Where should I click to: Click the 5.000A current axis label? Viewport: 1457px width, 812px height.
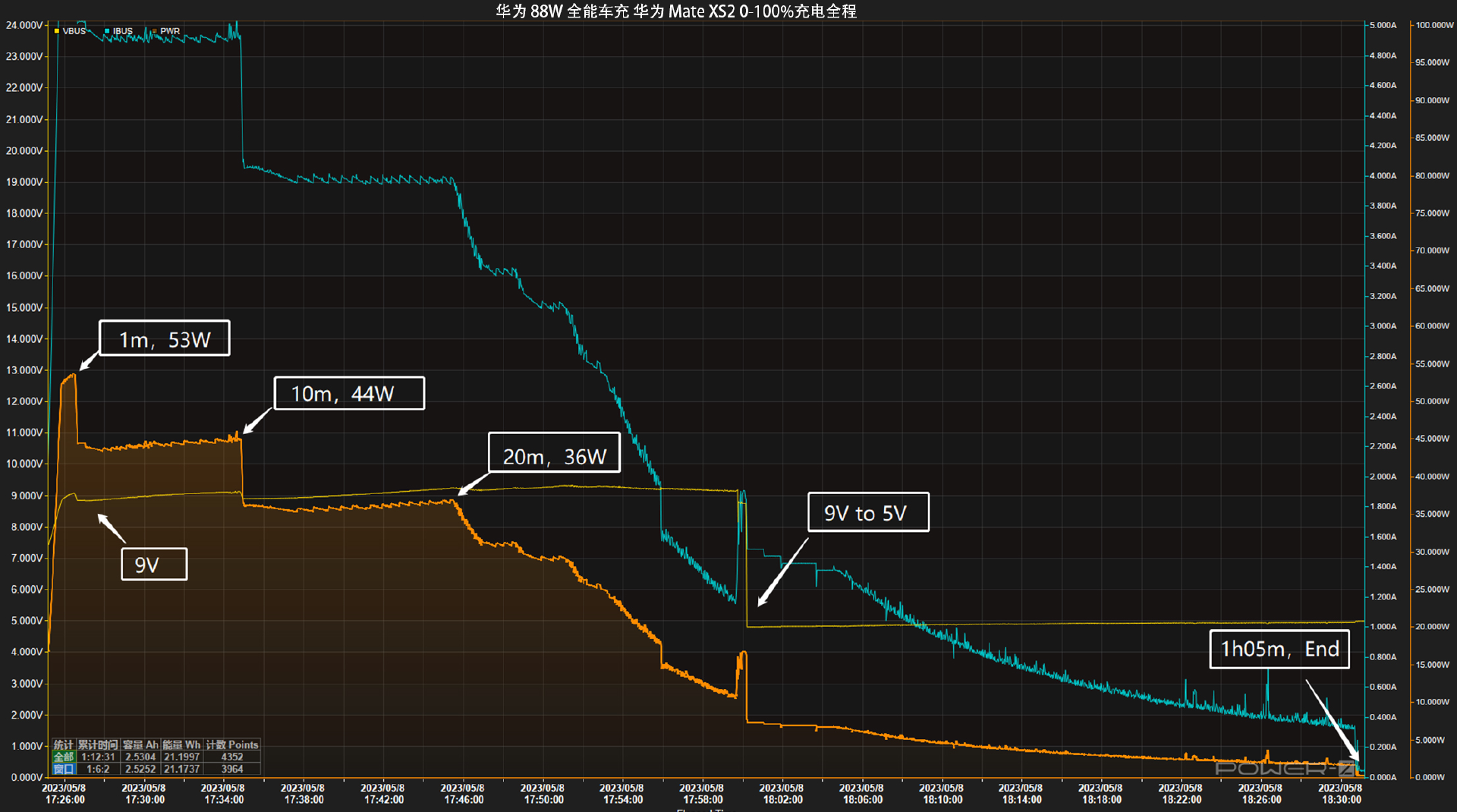point(1383,25)
